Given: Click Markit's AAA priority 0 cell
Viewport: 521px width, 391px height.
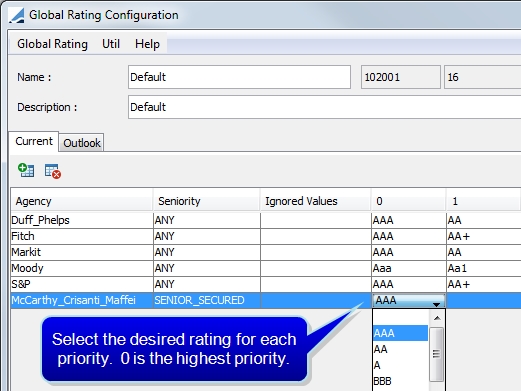Looking at the screenshot, I should [409, 252].
